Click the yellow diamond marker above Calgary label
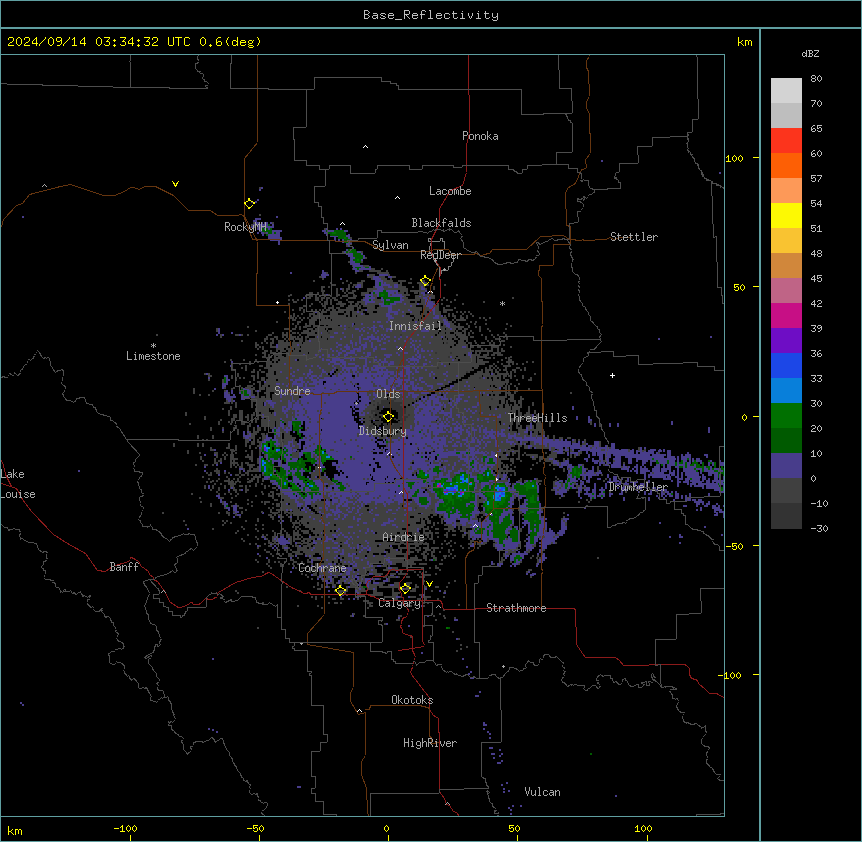This screenshot has width=862, height=842. tap(405, 589)
